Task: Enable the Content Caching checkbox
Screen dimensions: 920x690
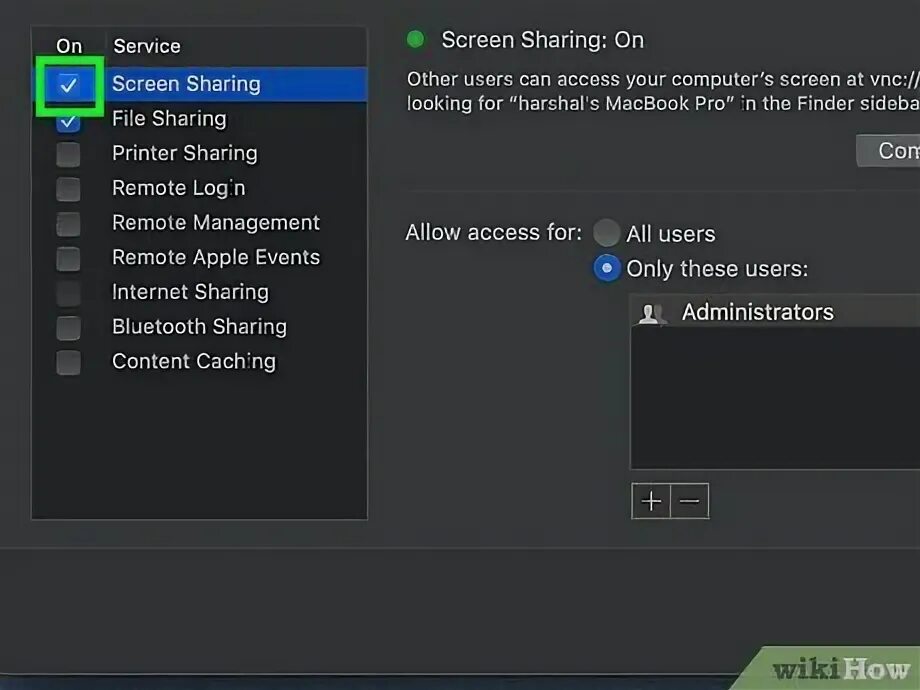Action: [x=68, y=362]
